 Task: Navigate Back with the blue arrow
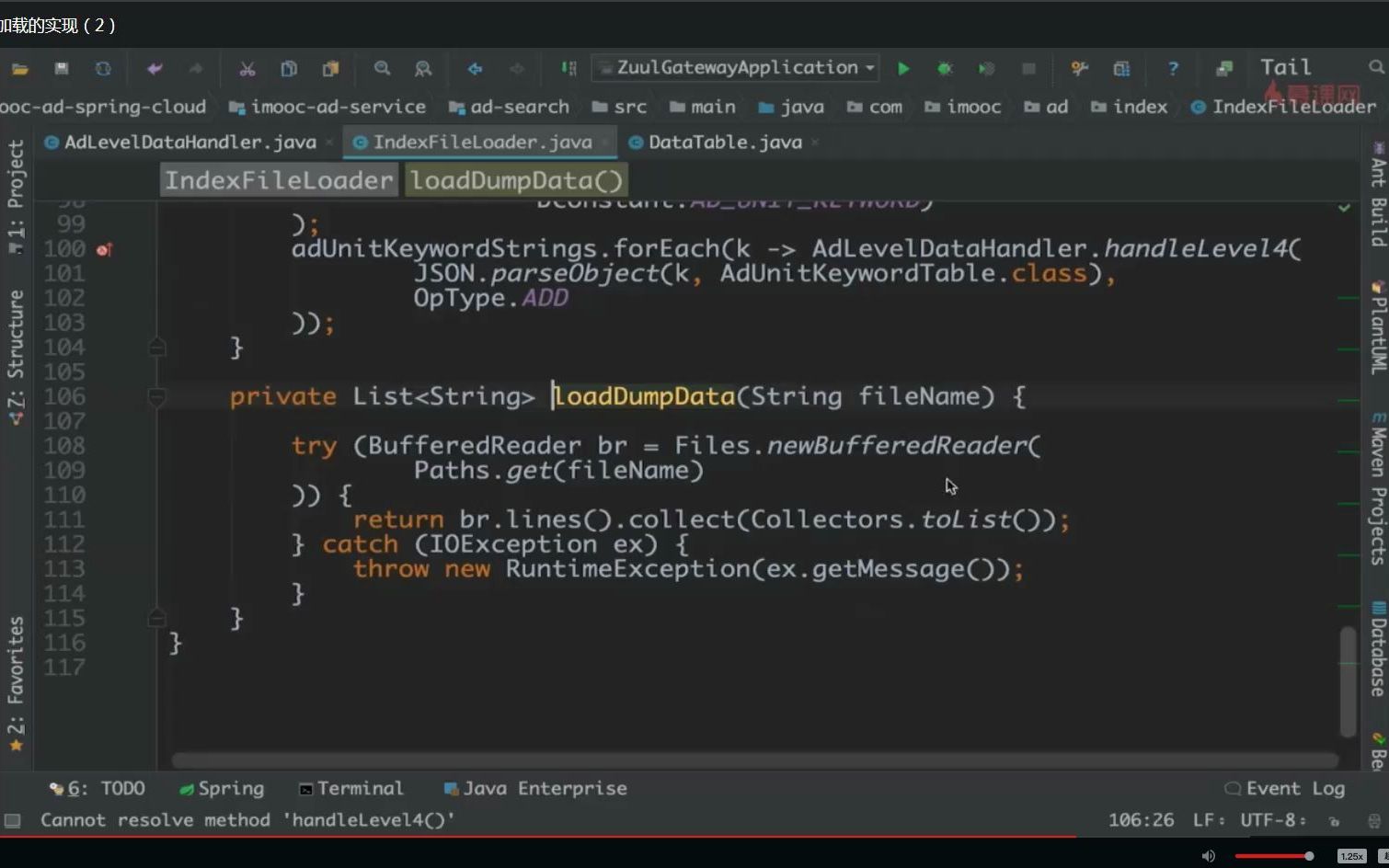(x=475, y=69)
